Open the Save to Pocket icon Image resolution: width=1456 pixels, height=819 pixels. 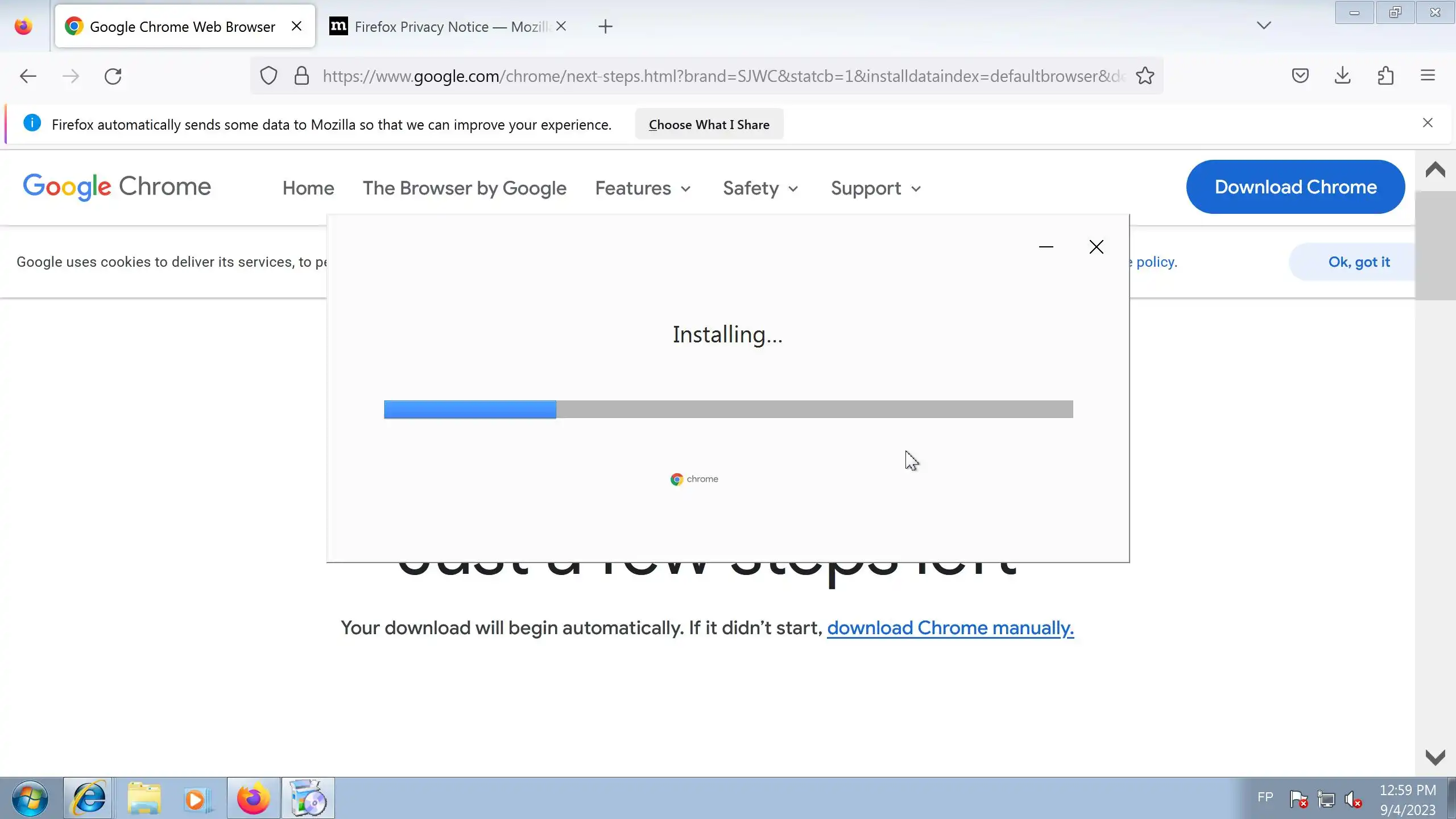click(x=1300, y=76)
